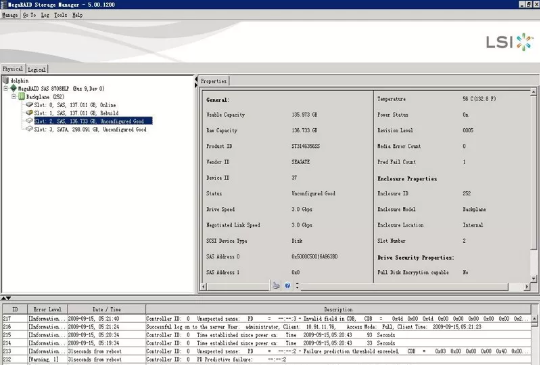
Task: Sort log by Date / Time column header
Action: point(106,309)
